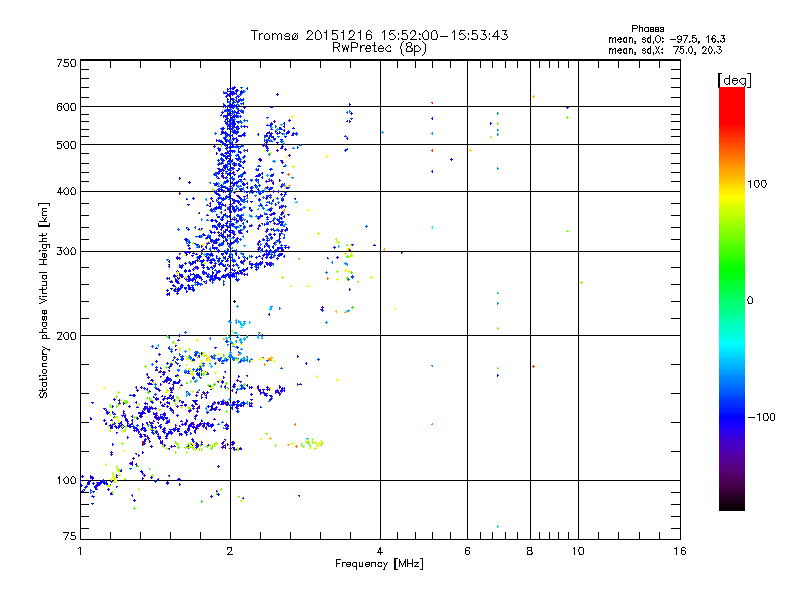Click y-axis tick label '600'

coord(67,107)
